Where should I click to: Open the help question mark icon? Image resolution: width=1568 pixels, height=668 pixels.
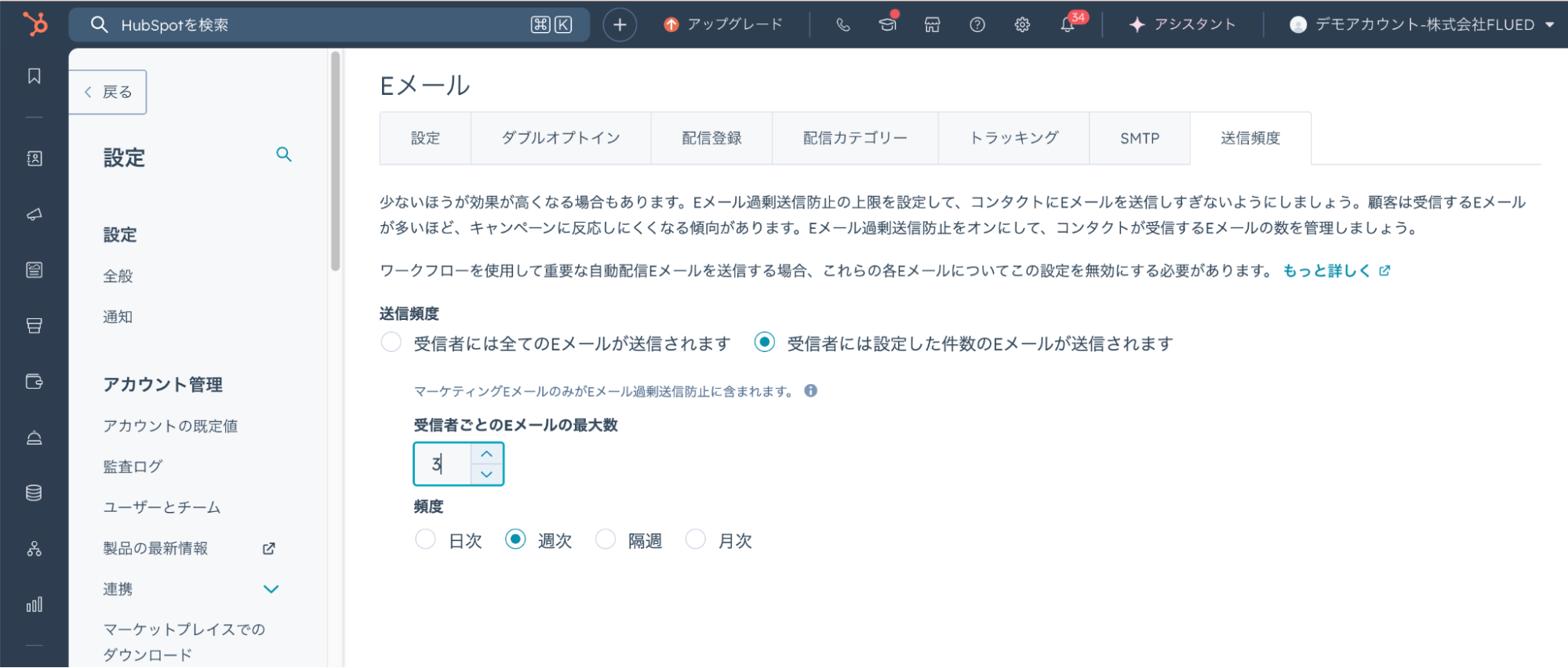coord(977,24)
